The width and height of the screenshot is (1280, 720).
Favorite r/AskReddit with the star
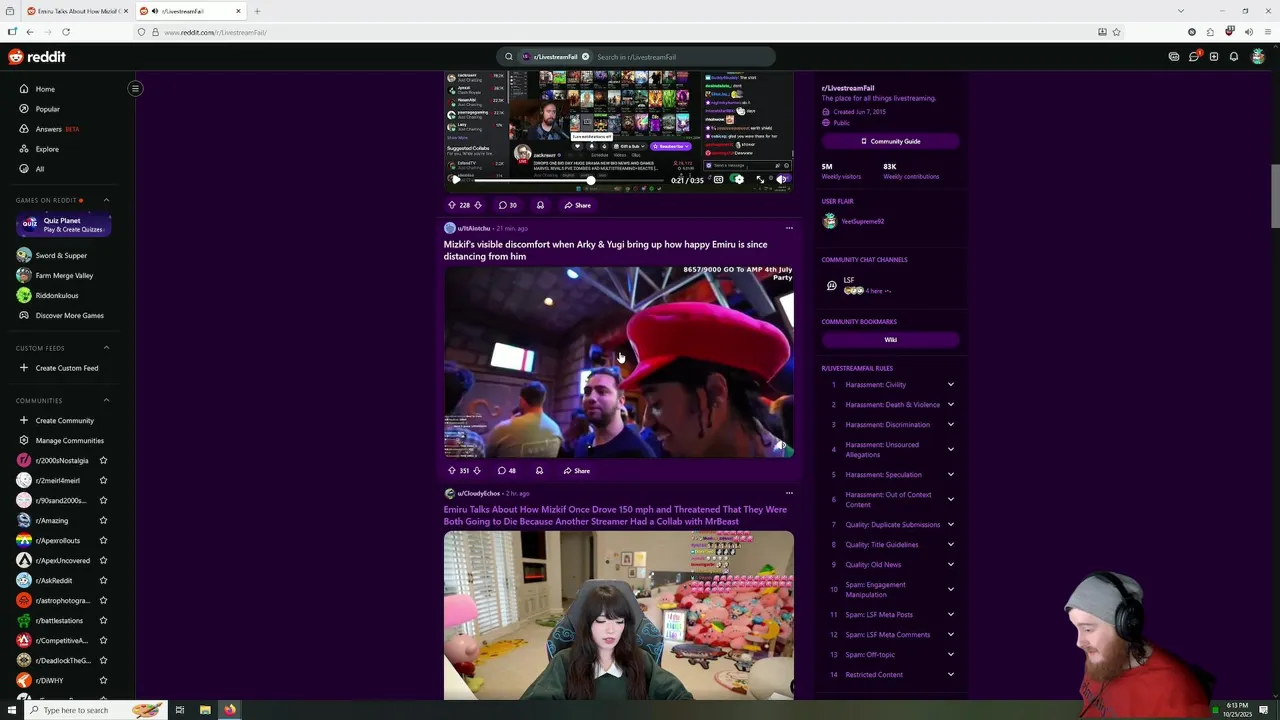pyautogui.click(x=103, y=580)
